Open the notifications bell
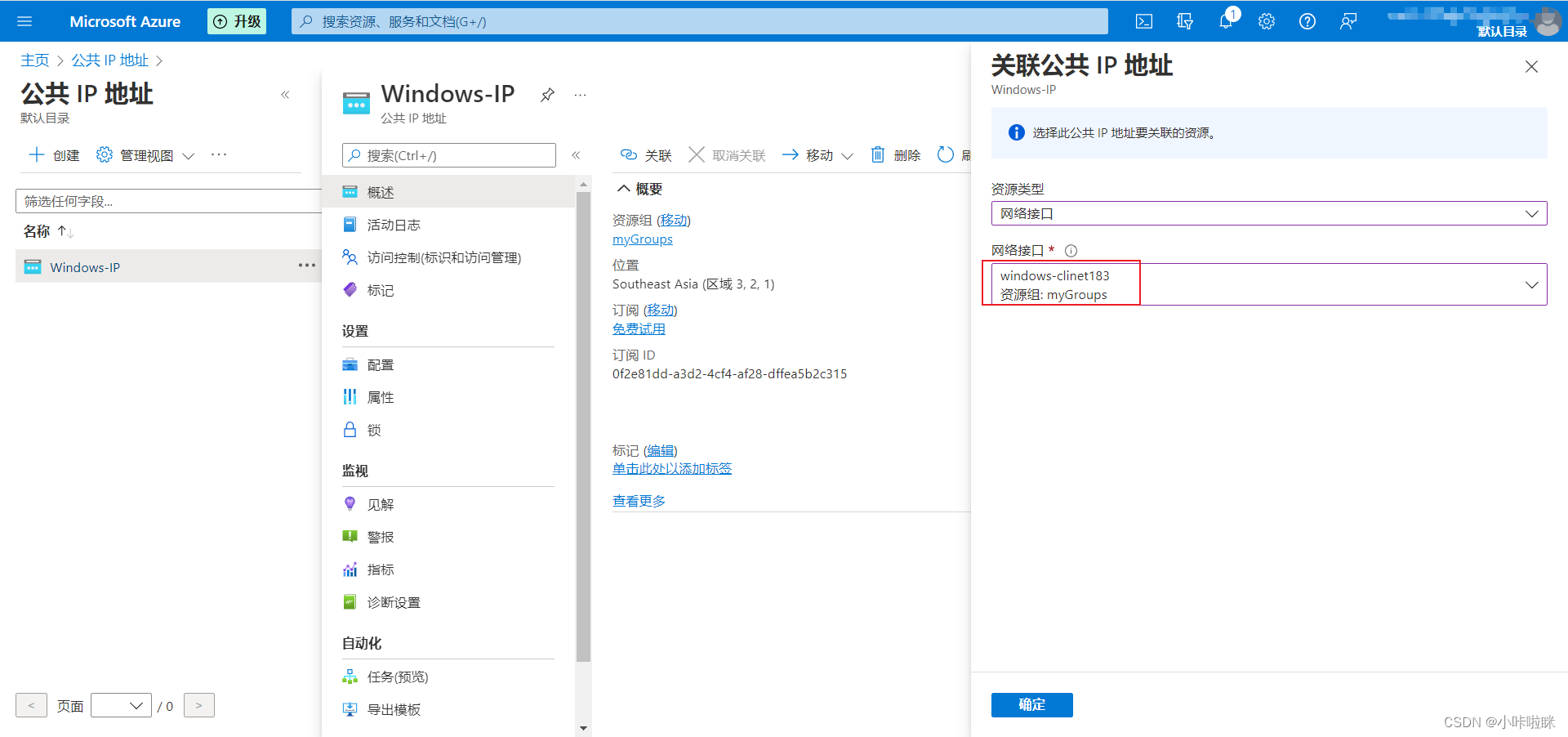Image resolution: width=1568 pixels, height=737 pixels. 1226,21
